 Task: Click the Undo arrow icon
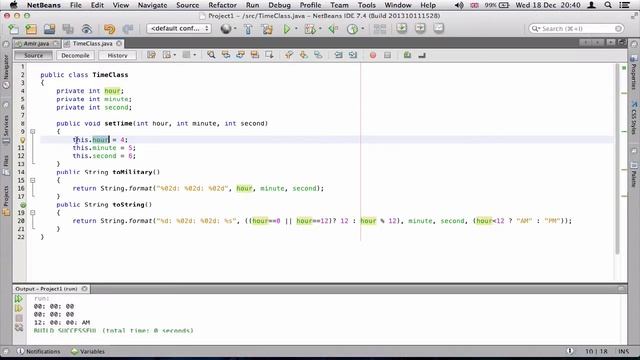point(109,29)
